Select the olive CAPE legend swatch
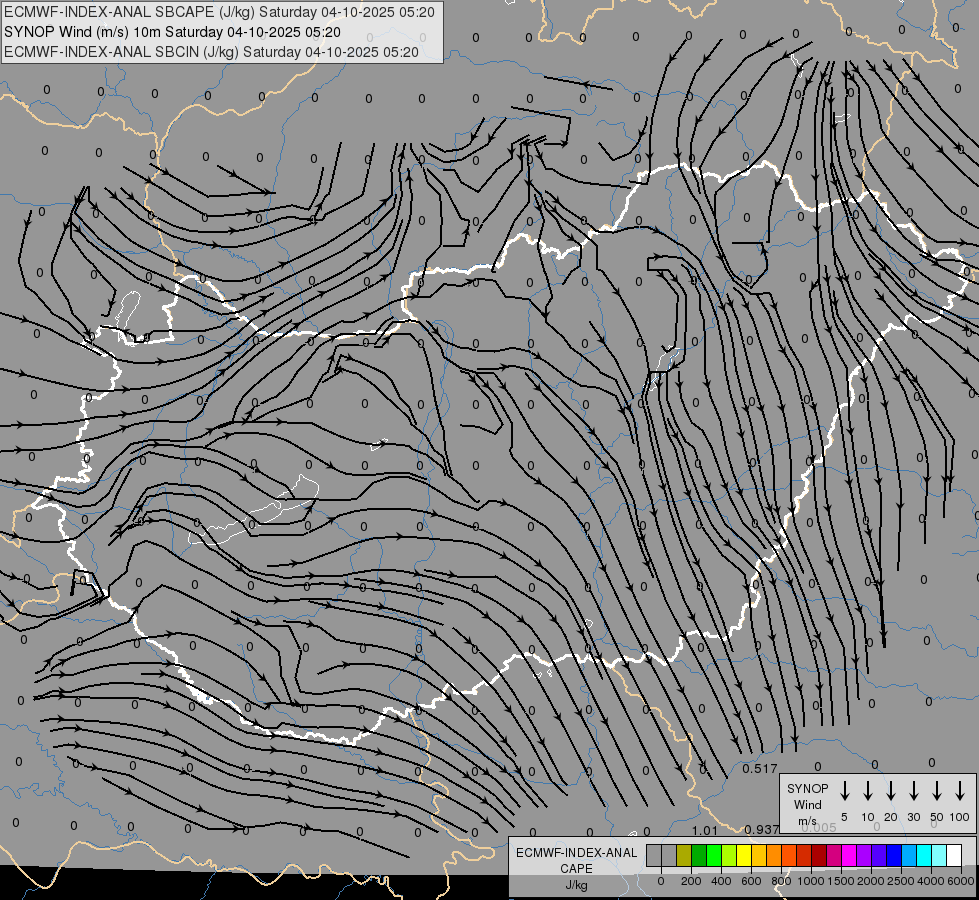The image size is (979, 900). 684,856
